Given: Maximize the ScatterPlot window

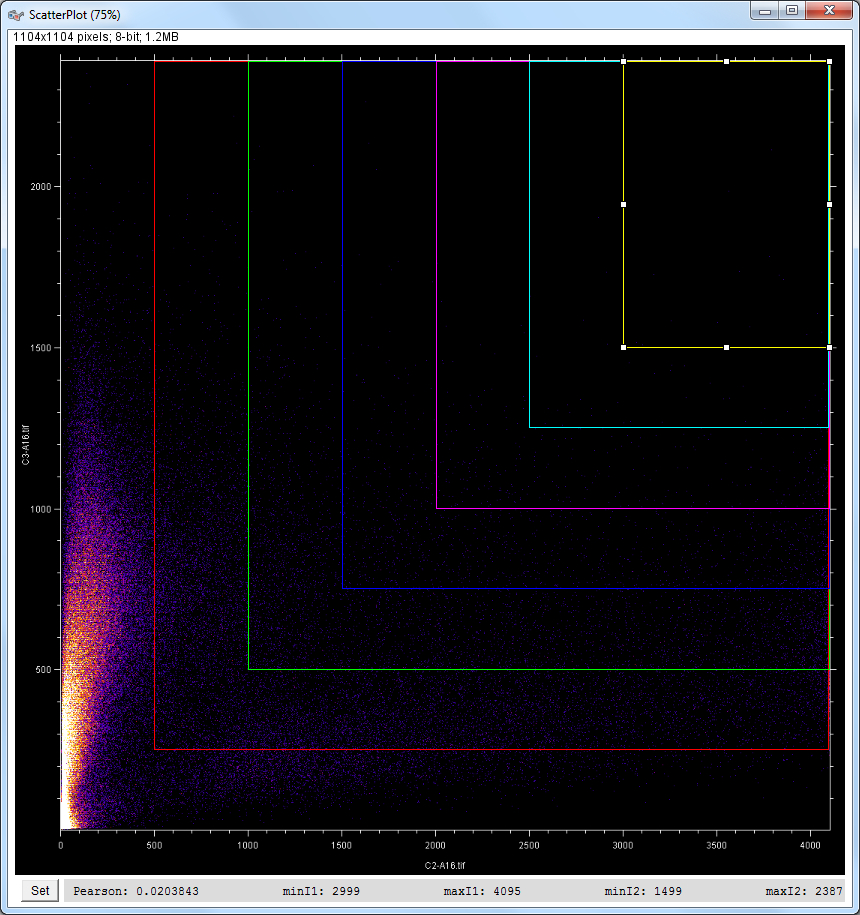Looking at the screenshot, I should click(792, 11).
